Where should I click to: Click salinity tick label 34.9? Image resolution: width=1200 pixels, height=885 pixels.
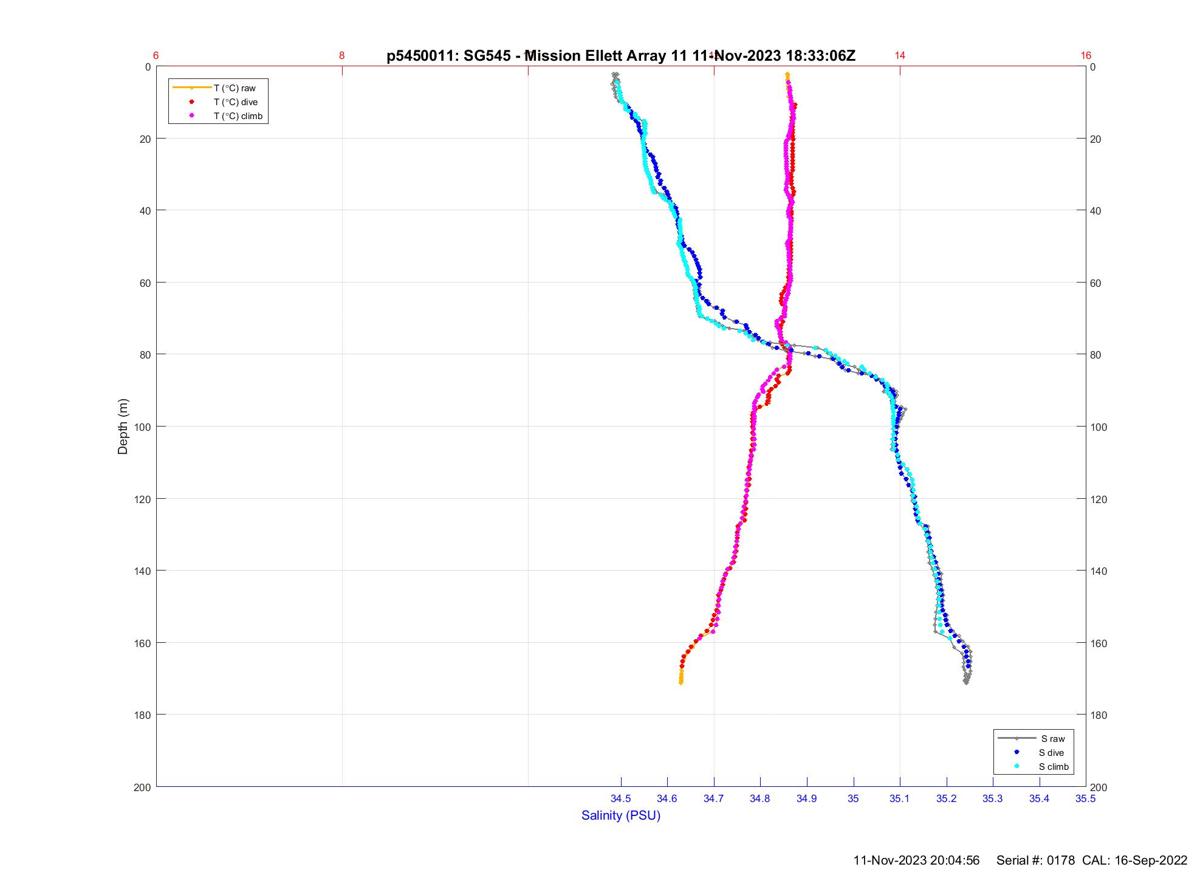click(807, 798)
